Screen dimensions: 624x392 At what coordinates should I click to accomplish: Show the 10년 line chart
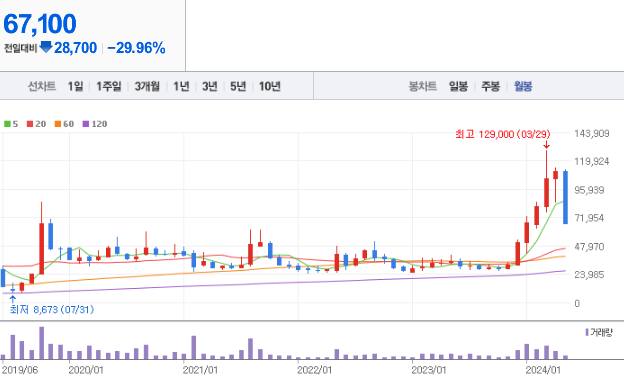[x=270, y=86]
